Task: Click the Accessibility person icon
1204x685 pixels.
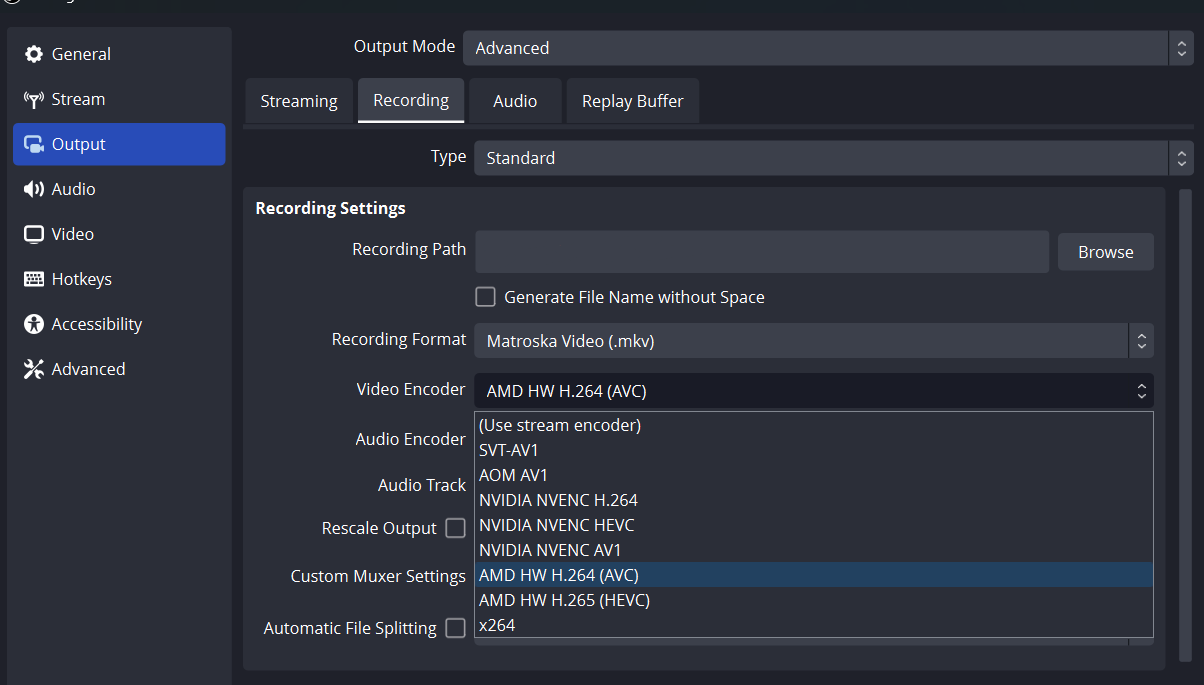Action: click(x=34, y=324)
